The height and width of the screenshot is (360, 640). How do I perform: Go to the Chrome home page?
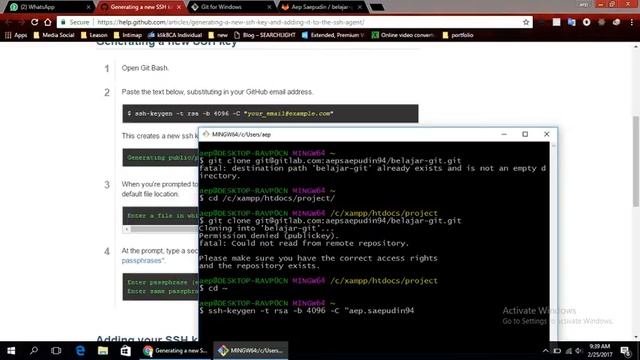(x=48, y=22)
